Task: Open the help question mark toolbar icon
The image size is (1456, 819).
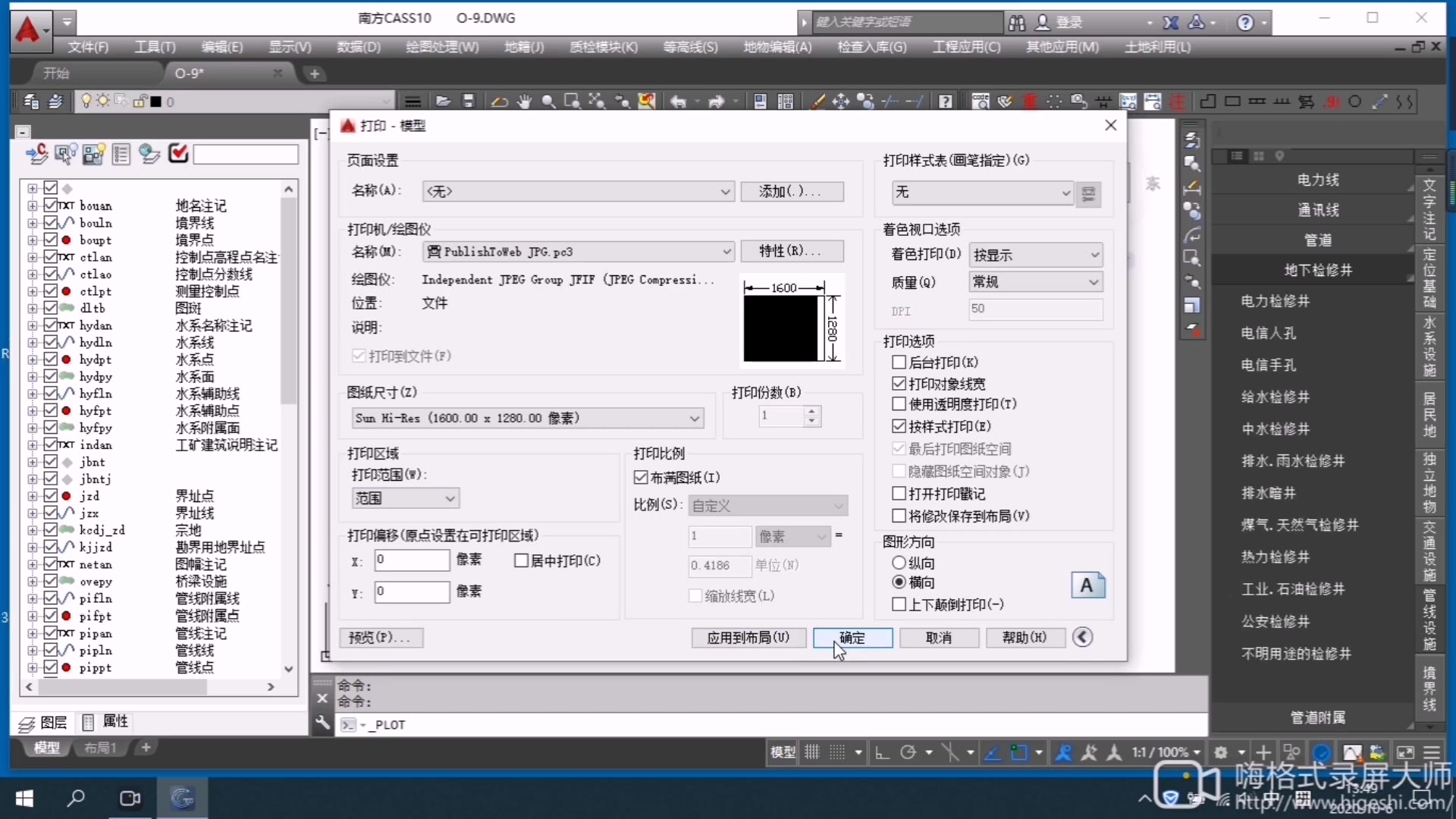Action: click(945, 102)
